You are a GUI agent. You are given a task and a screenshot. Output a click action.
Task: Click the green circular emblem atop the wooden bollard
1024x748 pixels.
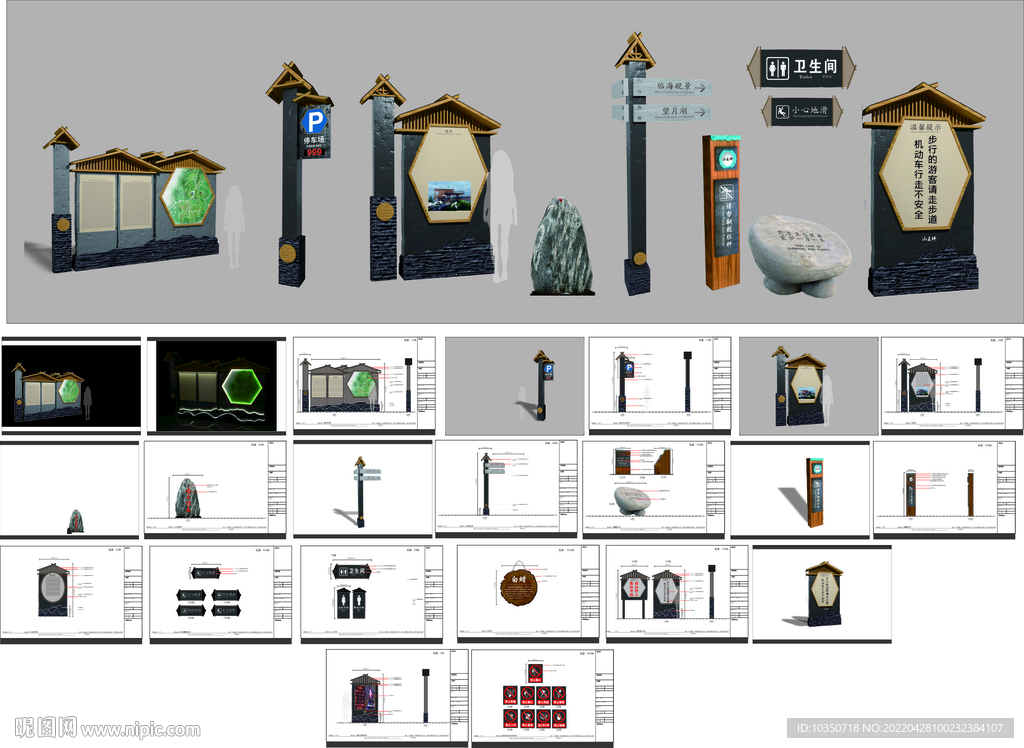pyautogui.click(x=726, y=158)
